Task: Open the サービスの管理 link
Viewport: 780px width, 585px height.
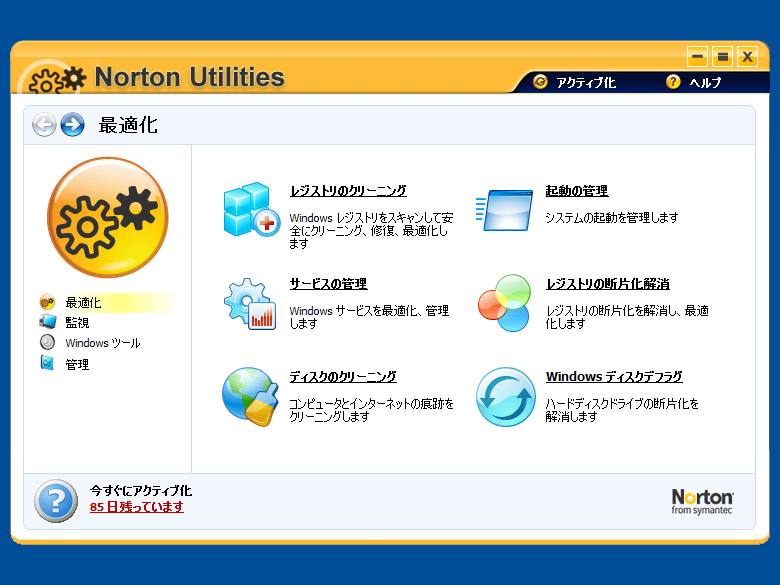Action: coord(328,284)
